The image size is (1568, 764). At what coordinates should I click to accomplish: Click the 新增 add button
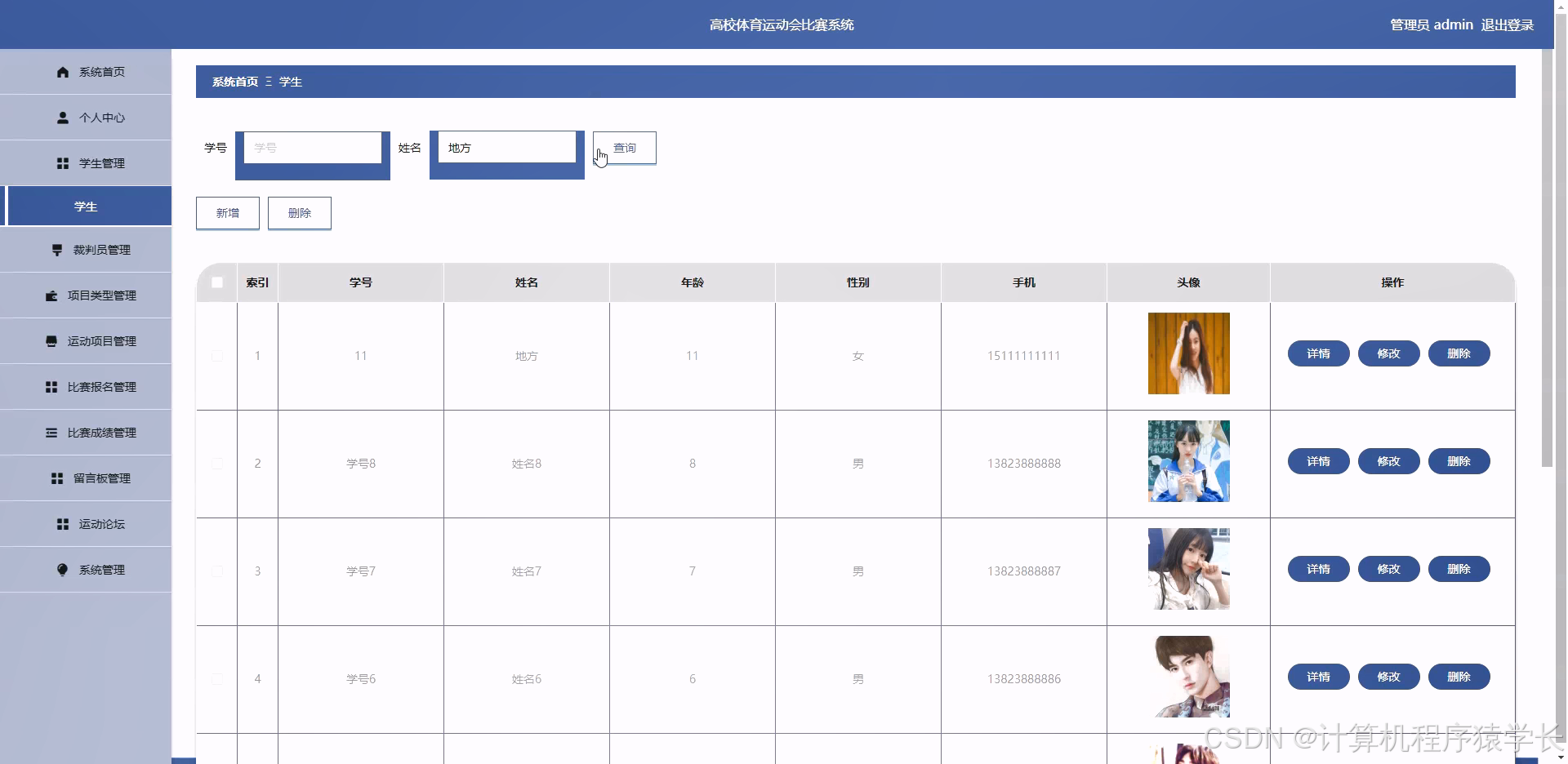228,213
